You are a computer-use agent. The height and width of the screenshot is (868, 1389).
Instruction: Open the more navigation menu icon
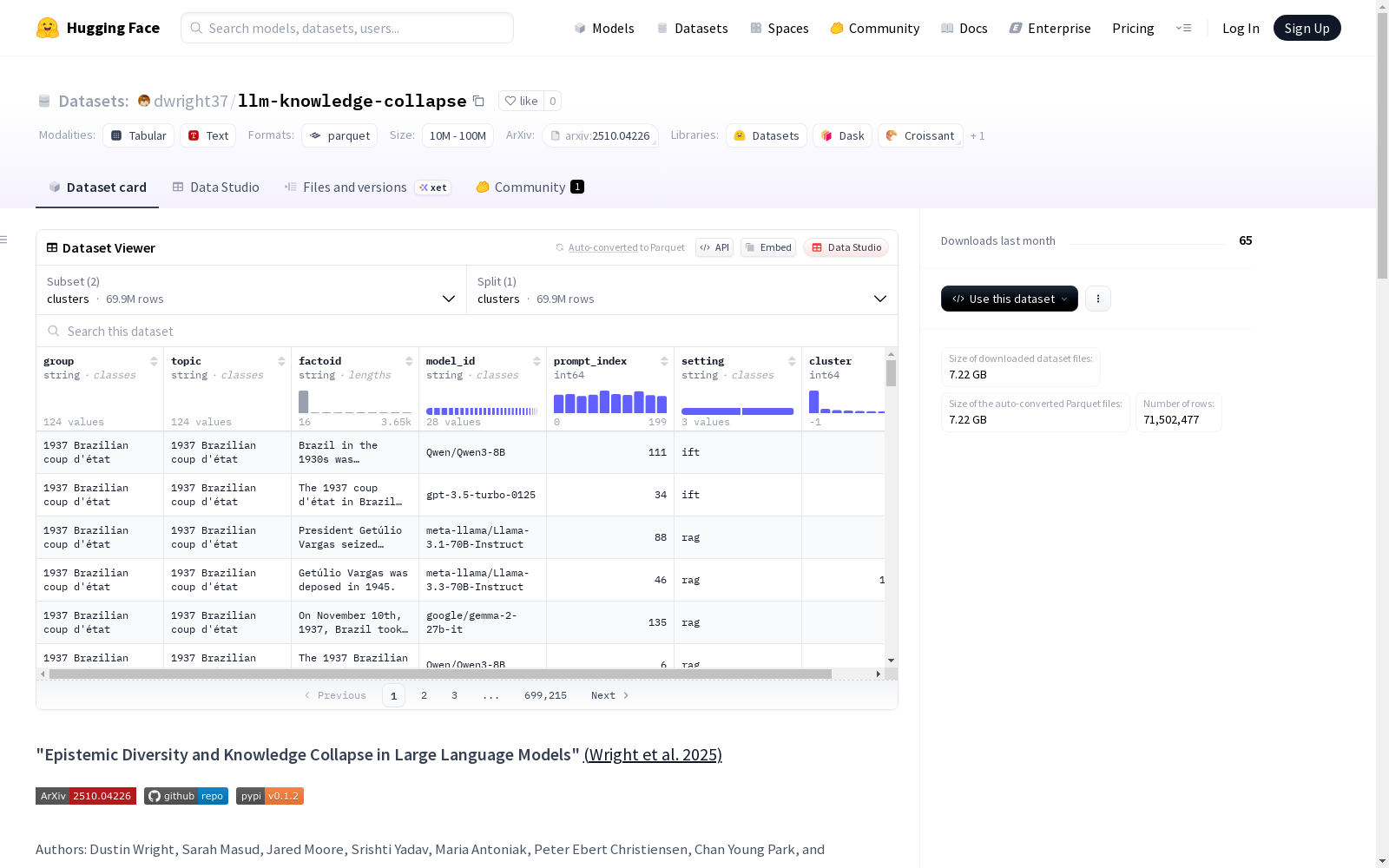(1183, 28)
